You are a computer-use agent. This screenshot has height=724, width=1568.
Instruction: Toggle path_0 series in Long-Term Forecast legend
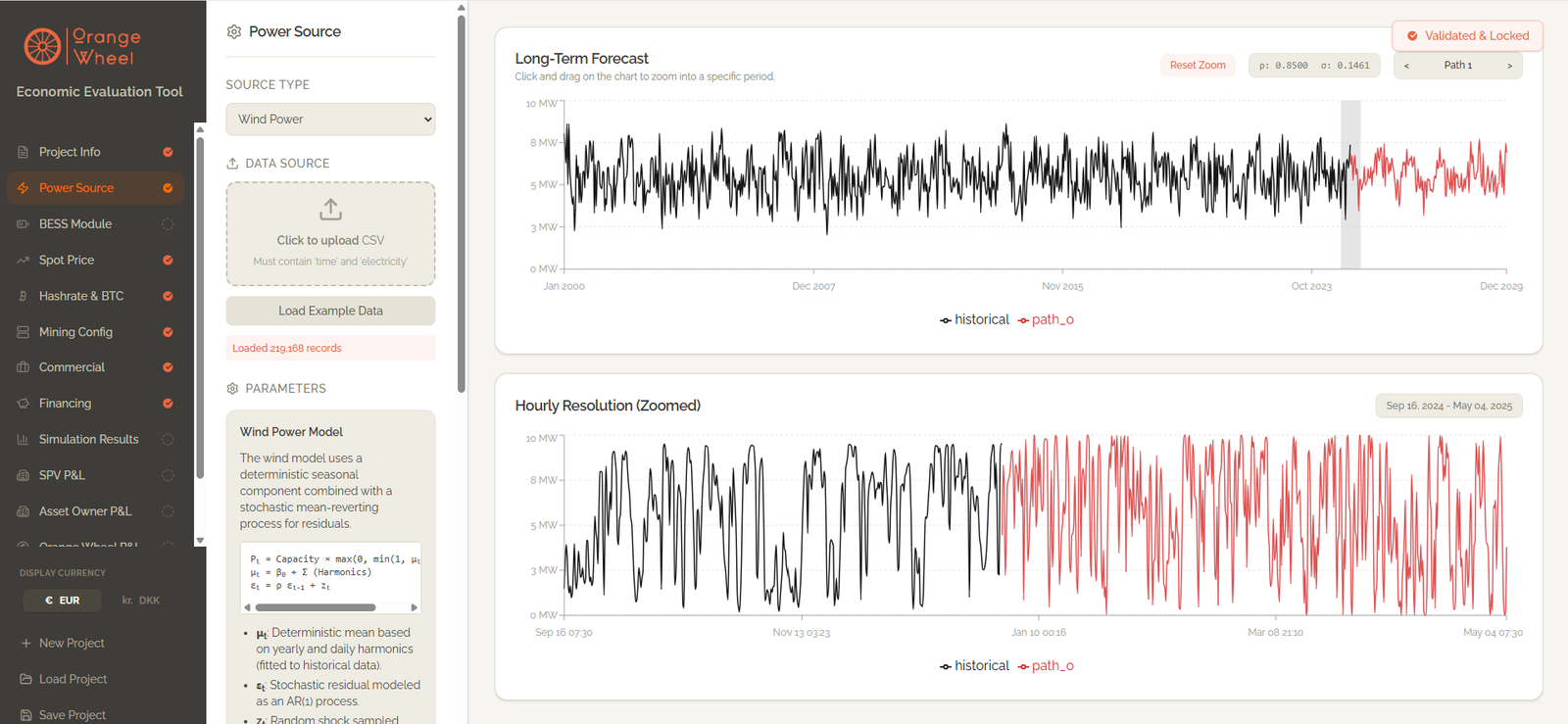pyautogui.click(x=1046, y=320)
